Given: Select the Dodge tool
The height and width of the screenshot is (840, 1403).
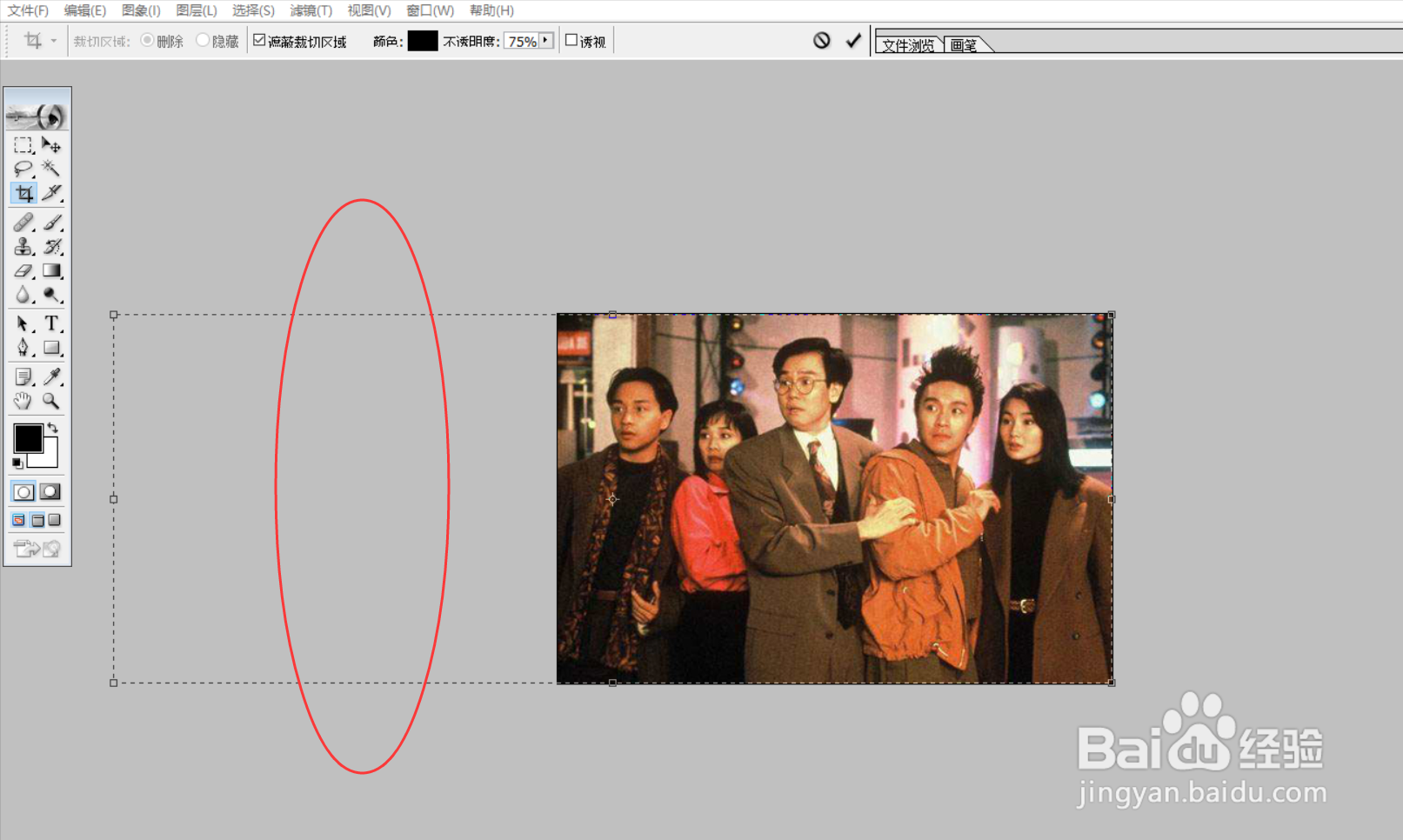Looking at the screenshot, I should (x=51, y=296).
